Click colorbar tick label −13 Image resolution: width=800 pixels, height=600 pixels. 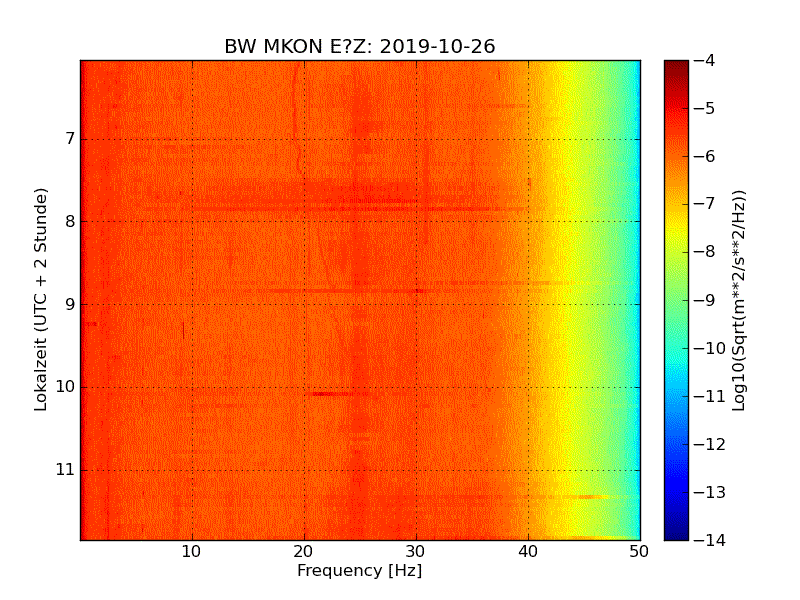point(710,492)
